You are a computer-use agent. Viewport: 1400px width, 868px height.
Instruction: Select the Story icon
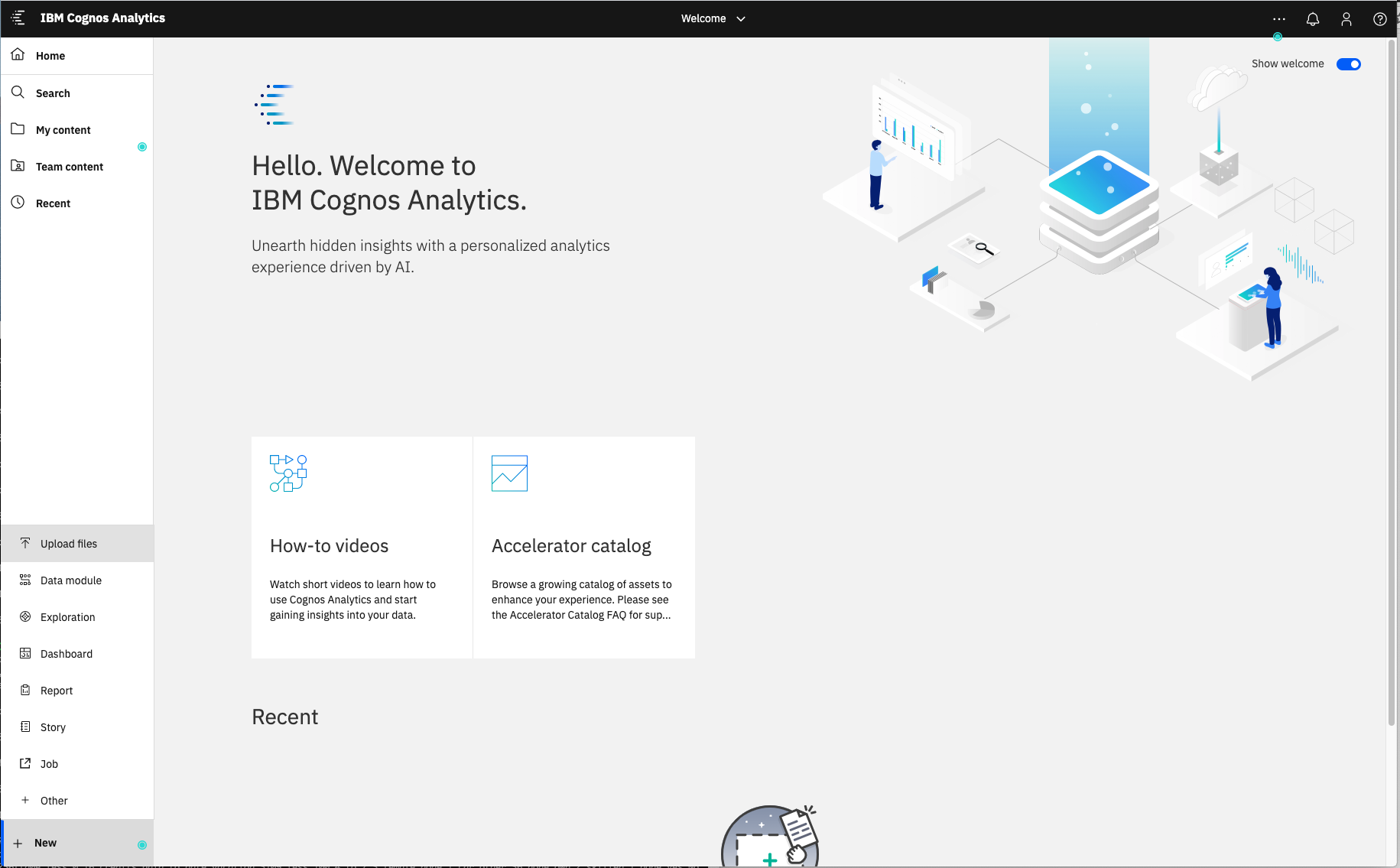pos(25,727)
